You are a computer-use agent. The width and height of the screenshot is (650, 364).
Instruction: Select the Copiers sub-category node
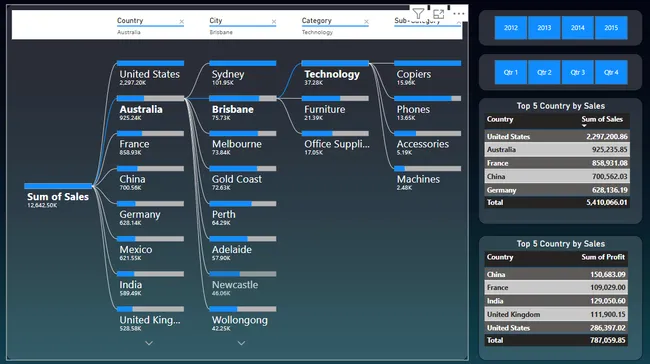click(427, 73)
